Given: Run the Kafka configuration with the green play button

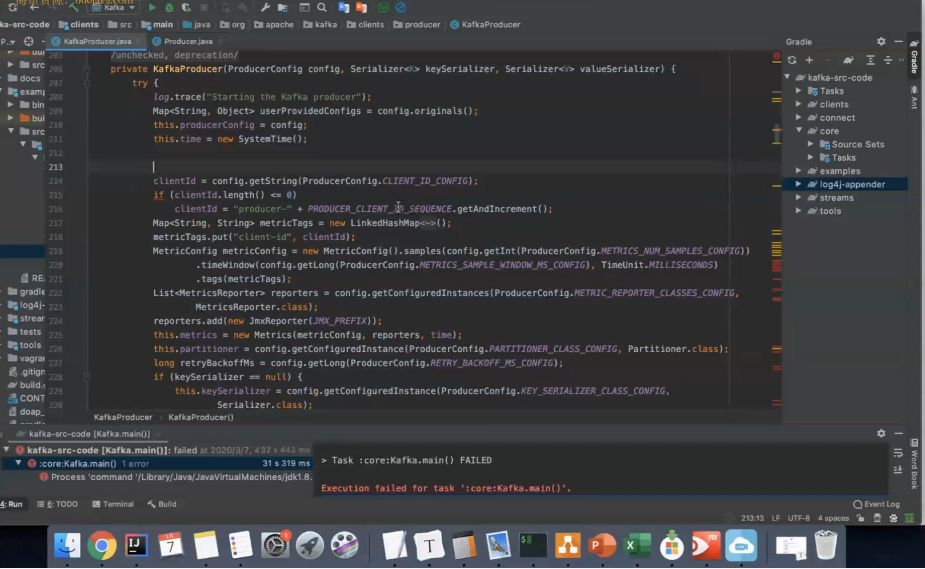Looking at the screenshot, I should (x=152, y=7).
